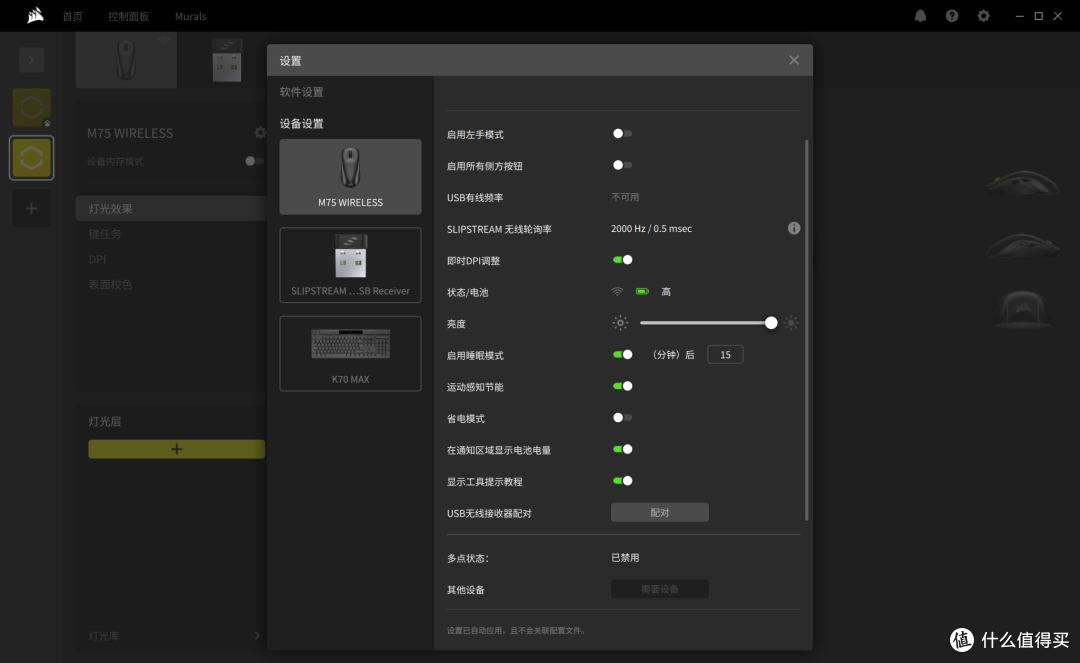The height and width of the screenshot is (663, 1080).
Task: Select 灯光效果 menu item
Action: pyautogui.click(x=171, y=208)
